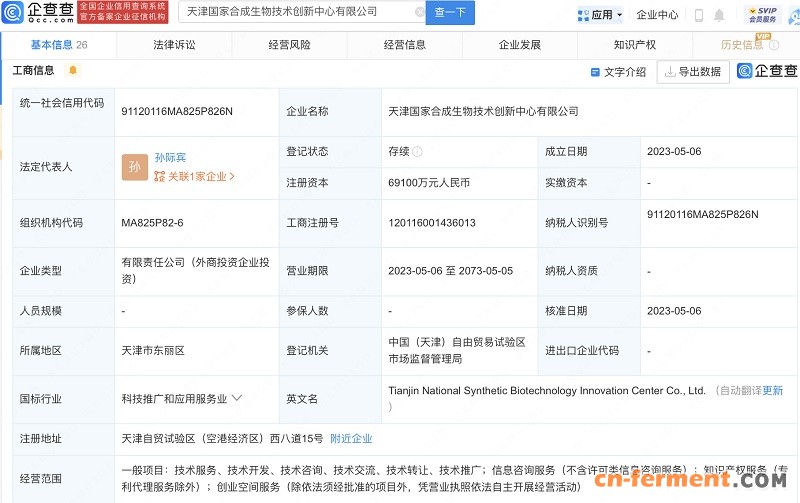Open the 经营风险 tab
This screenshot has width=800, height=503.
289,45
